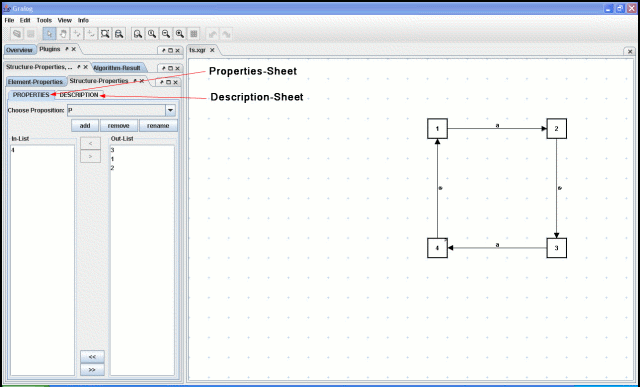The image size is (640, 387).
Task: Select item 3 in the Out-List
Action: (x=142, y=150)
